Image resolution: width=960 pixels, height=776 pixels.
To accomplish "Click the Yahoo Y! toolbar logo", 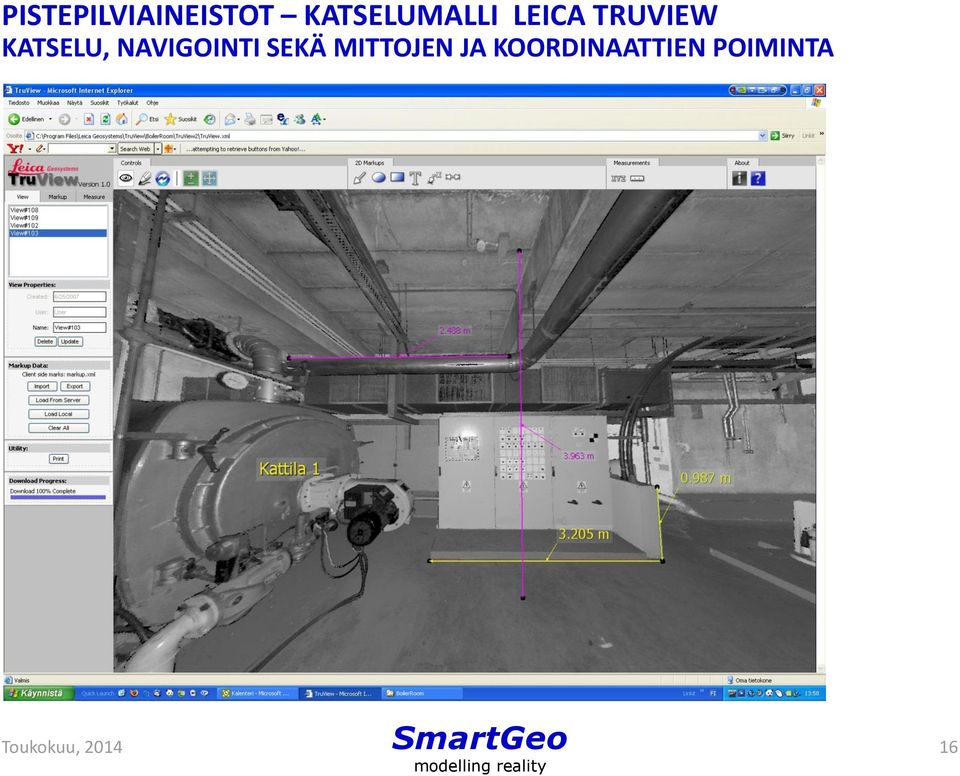I will 15,149.
